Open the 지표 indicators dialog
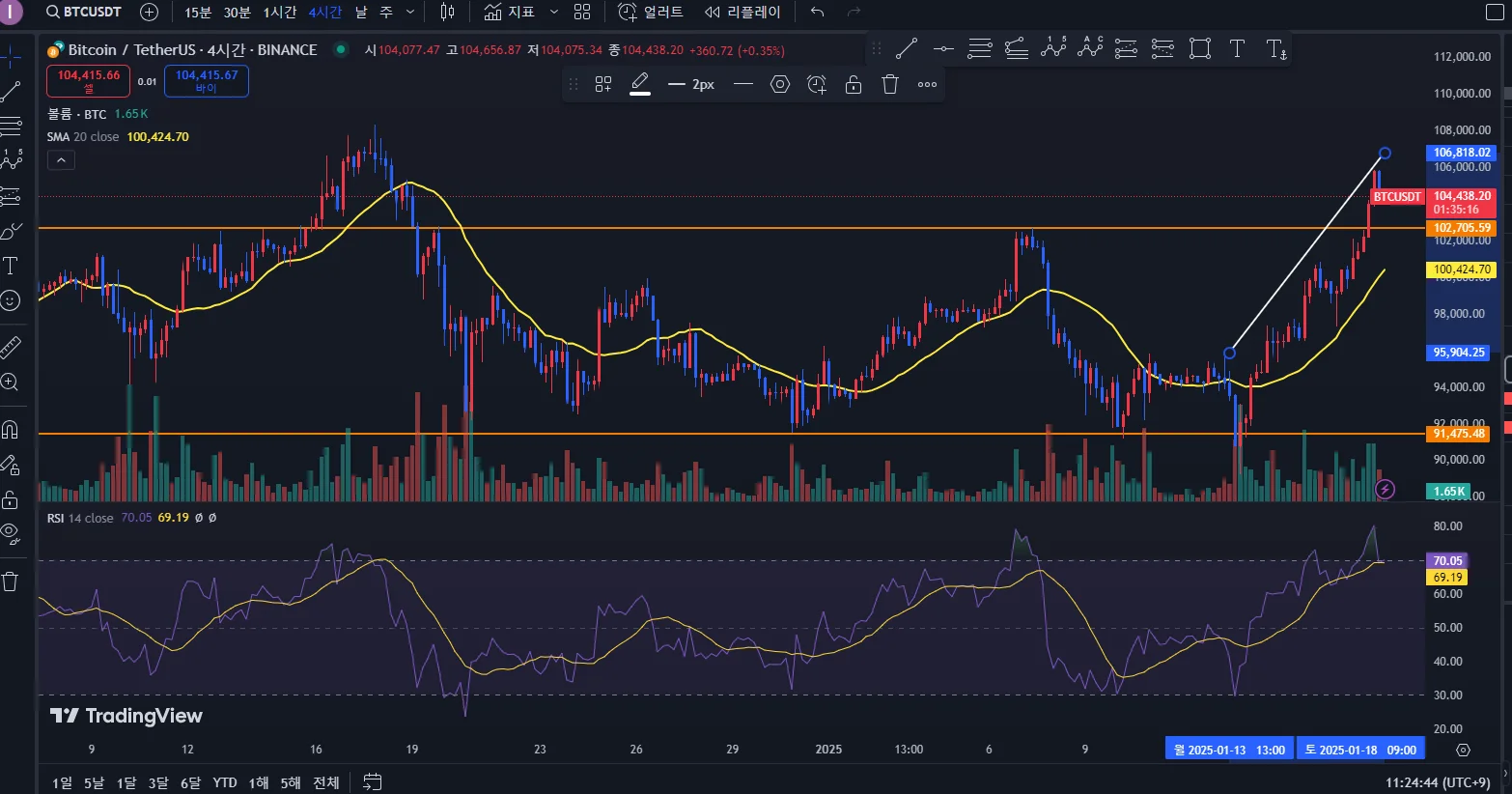 click(x=510, y=12)
